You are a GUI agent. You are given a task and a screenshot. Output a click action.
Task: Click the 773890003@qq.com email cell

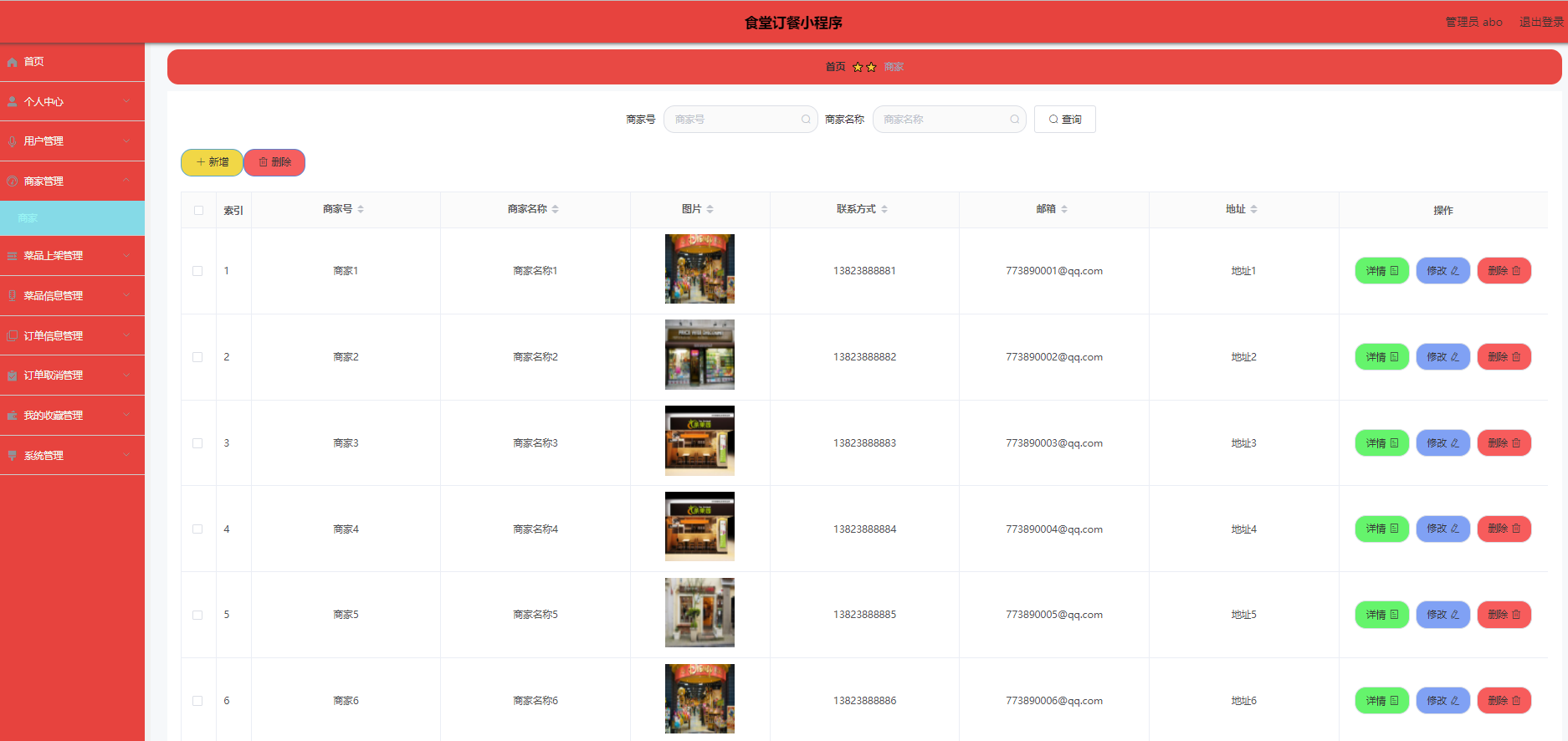(x=1054, y=443)
